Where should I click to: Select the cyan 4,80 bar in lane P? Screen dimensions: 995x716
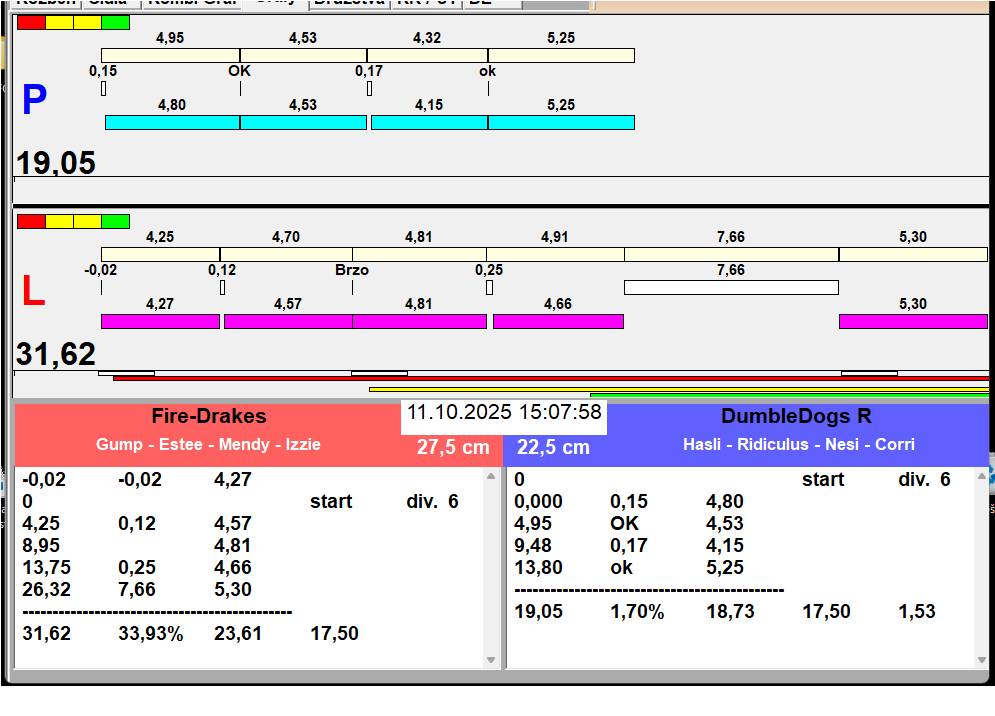172,122
